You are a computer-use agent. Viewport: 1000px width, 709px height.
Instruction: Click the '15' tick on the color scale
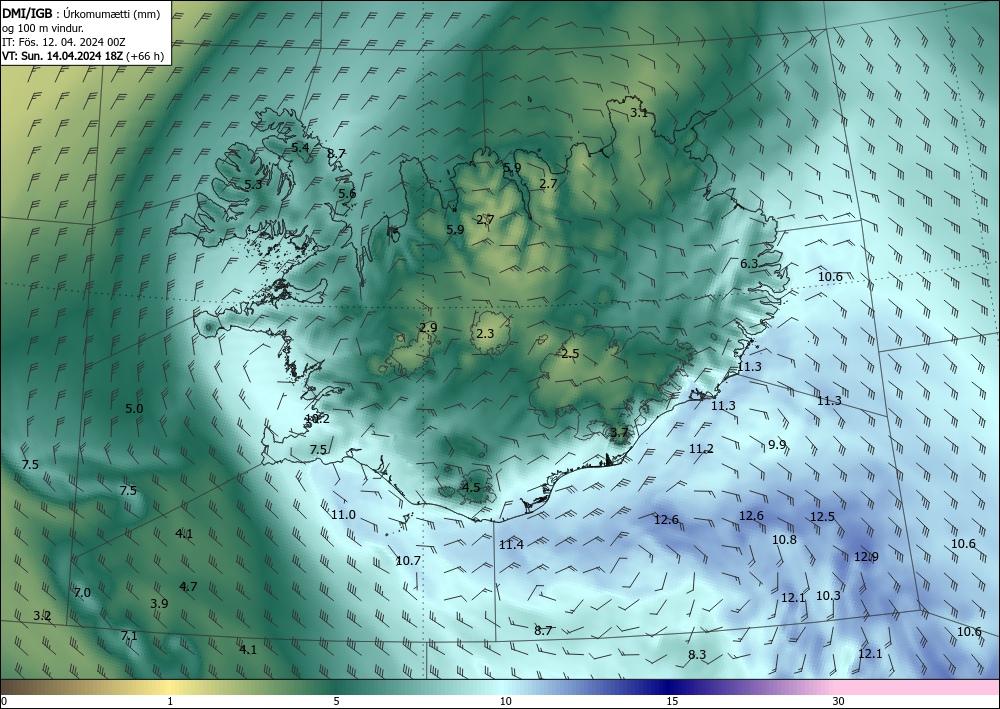click(x=672, y=701)
